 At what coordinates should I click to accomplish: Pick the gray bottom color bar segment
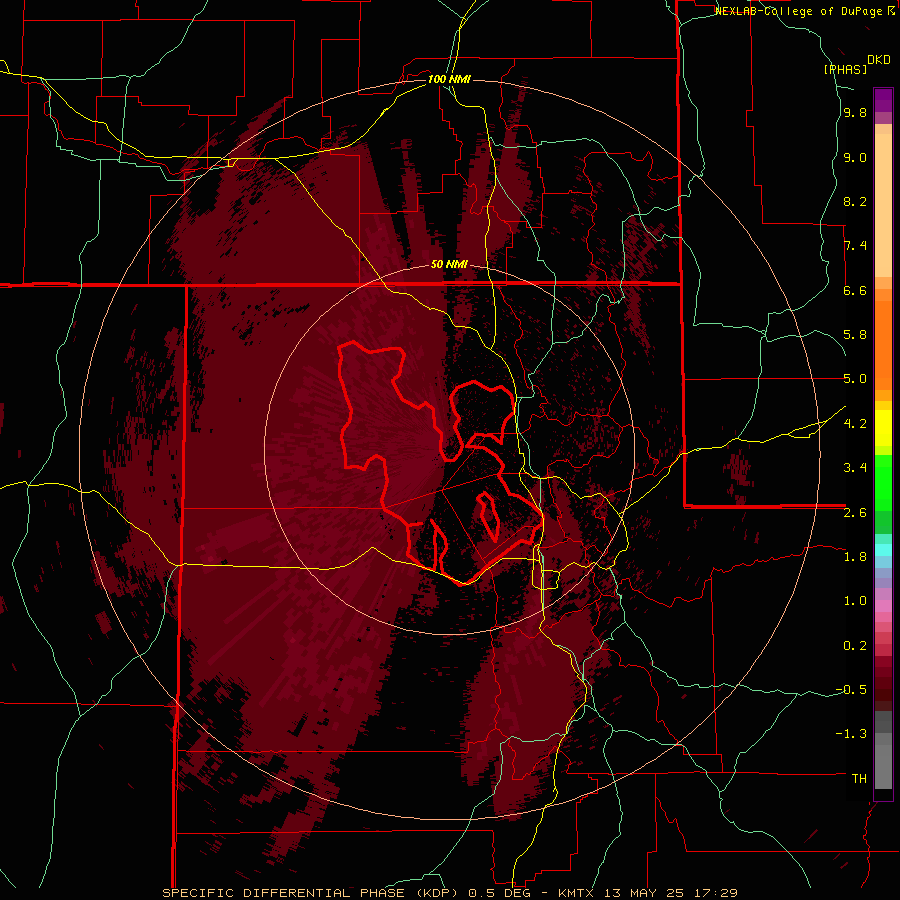(x=883, y=769)
